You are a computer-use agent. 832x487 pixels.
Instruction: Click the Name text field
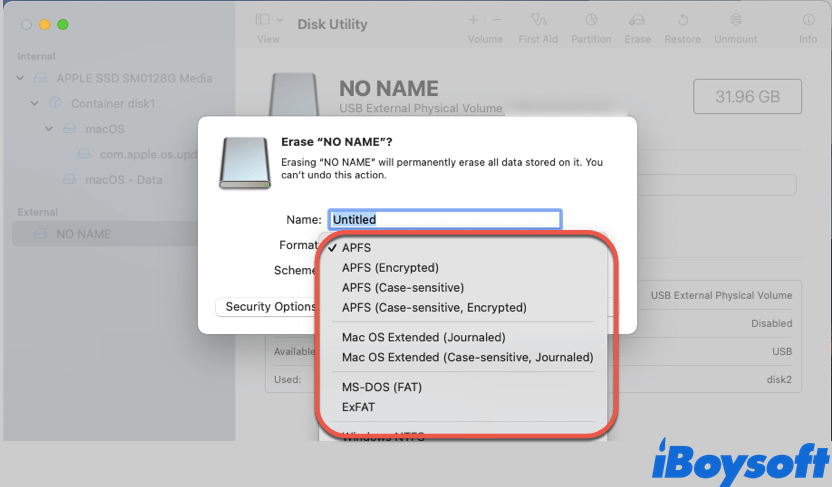(444, 219)
